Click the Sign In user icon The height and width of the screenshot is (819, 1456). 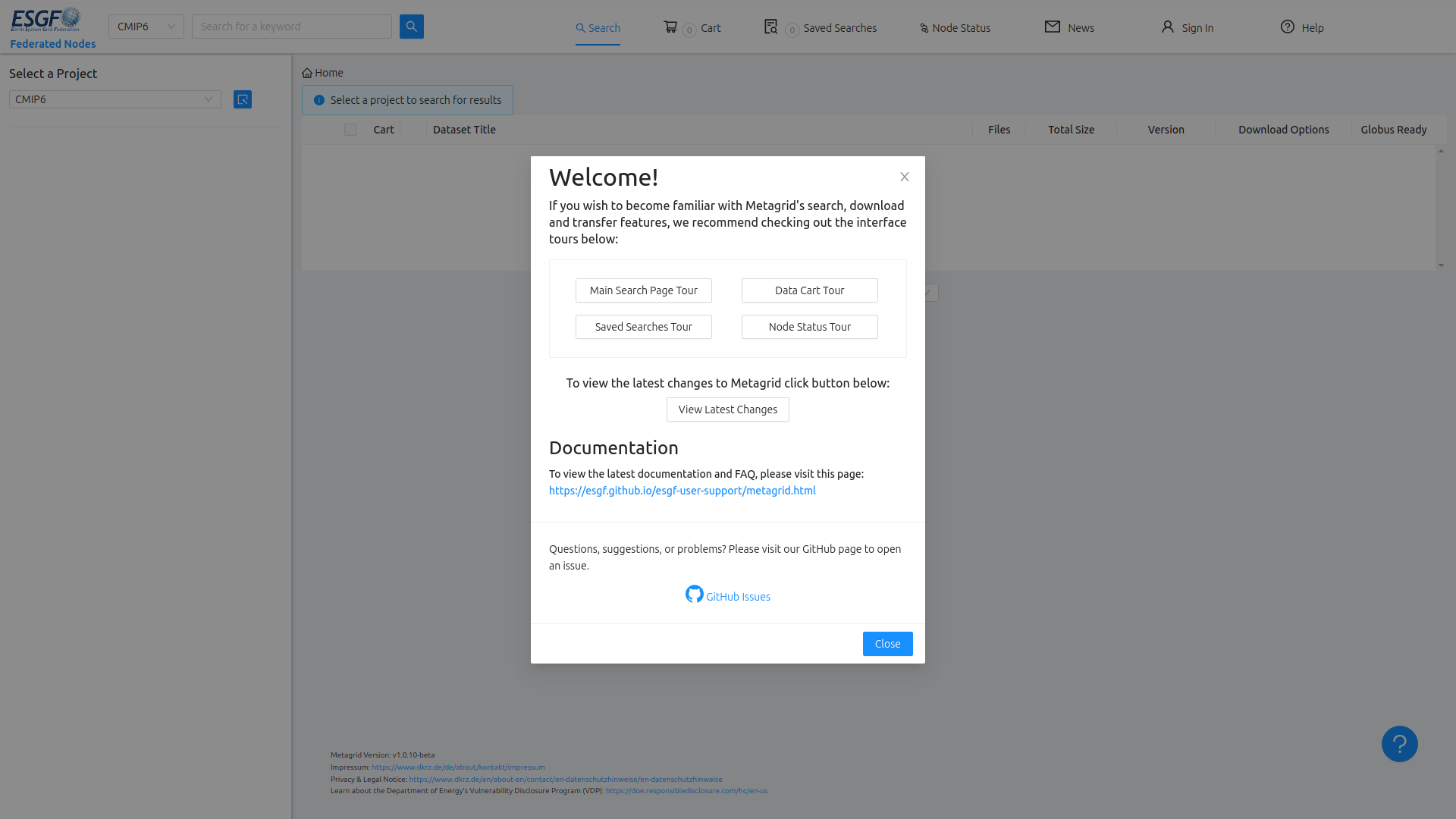(1168, 27)
